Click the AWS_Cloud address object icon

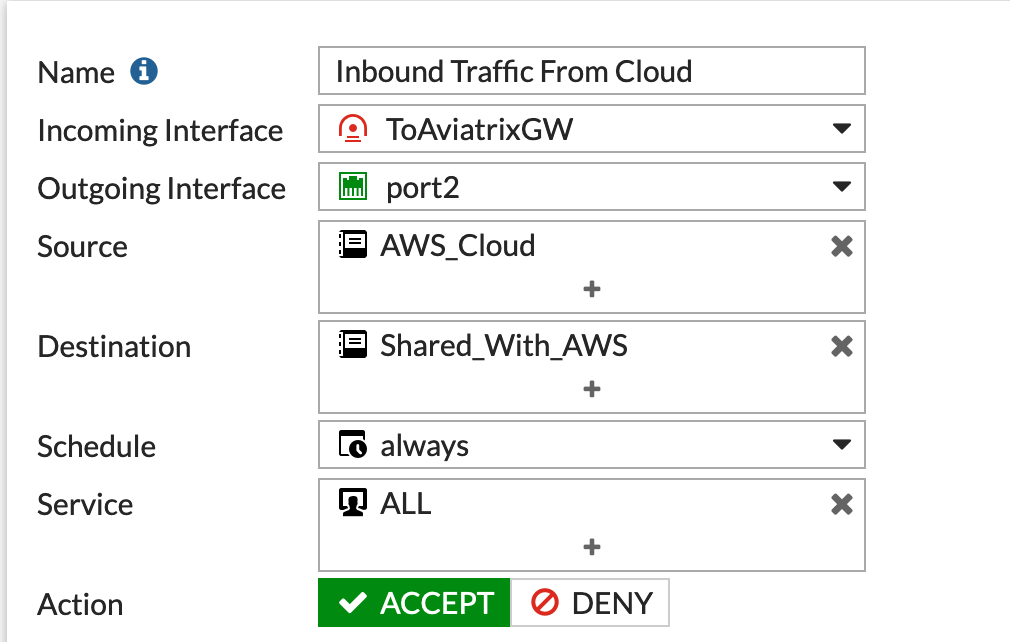[x=350, y=245]
